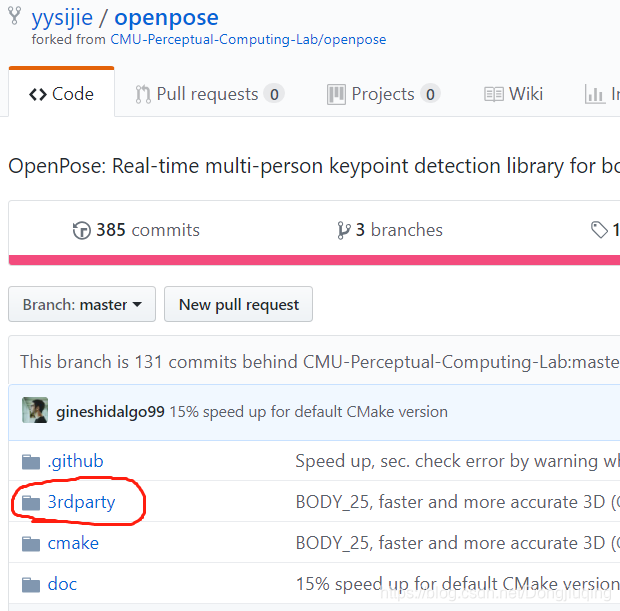
Task: Click the 3rdparty folder icon
Action: [x=31, y=503]
